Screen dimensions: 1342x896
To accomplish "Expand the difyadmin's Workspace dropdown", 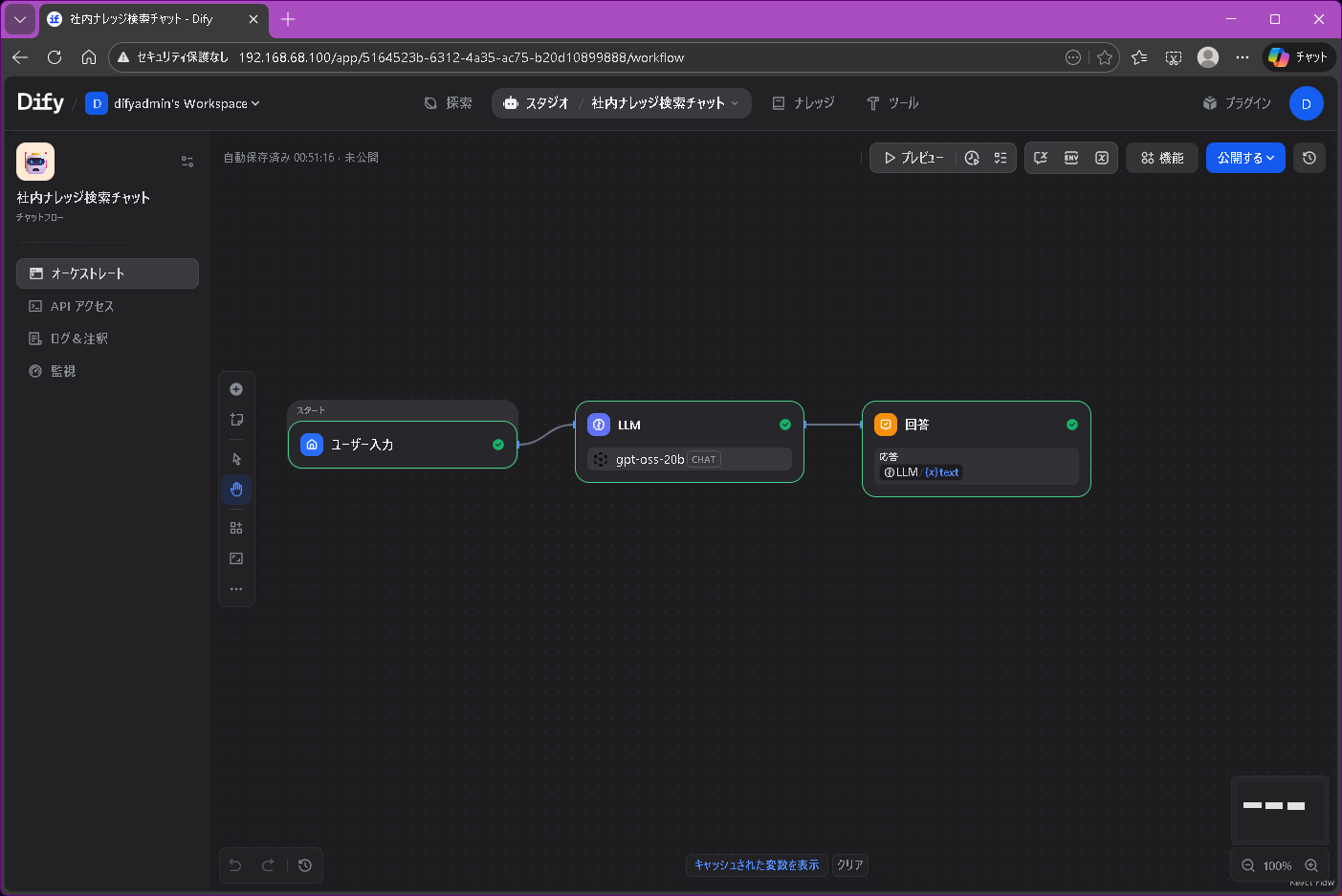I will pos(173,103).
